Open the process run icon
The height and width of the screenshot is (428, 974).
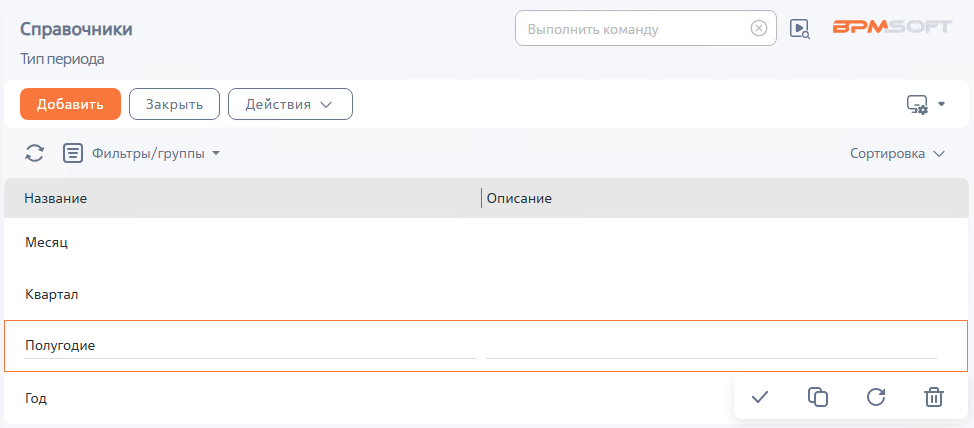click(x=799, y=28)
